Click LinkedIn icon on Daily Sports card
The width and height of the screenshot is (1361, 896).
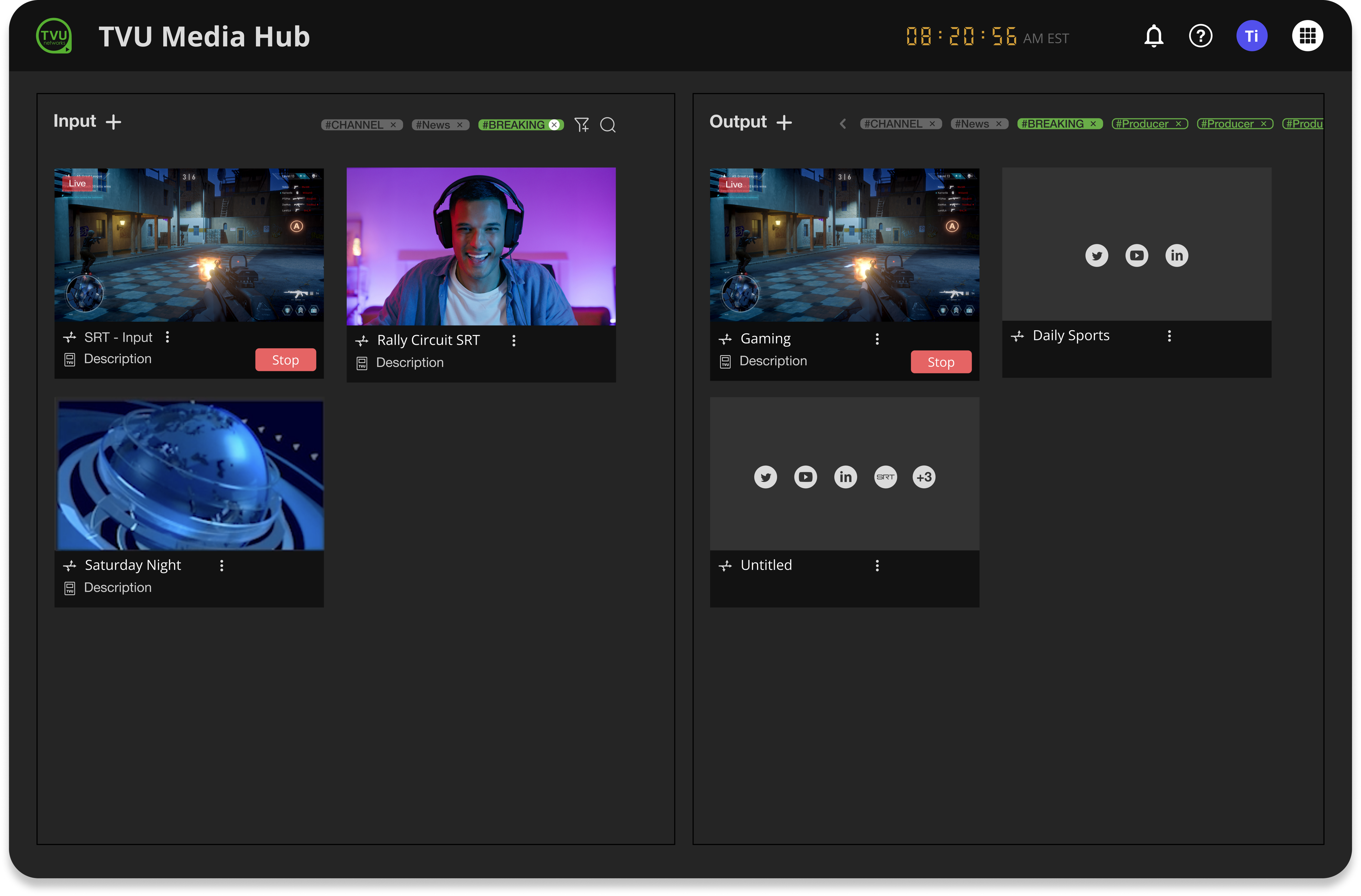pos(1176,255)
